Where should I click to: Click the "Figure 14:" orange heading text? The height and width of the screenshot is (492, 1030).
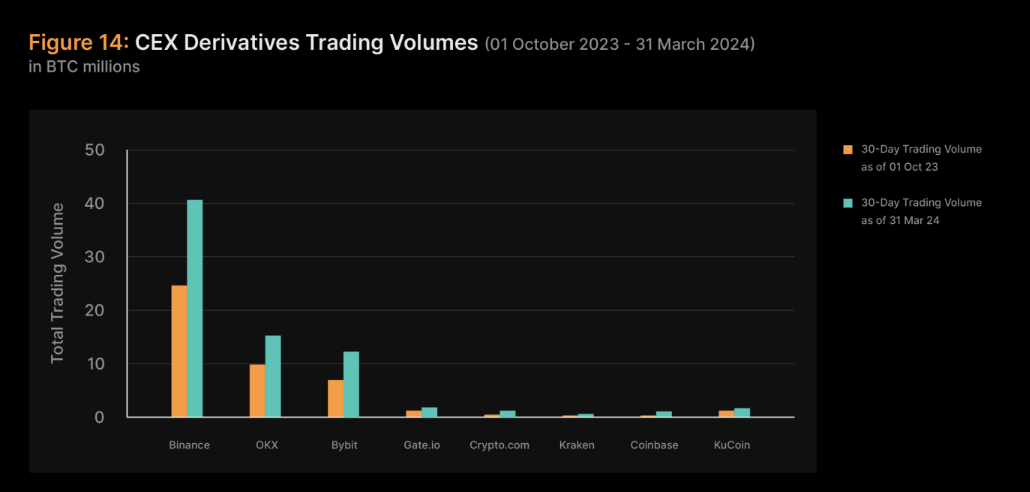click(x=78, y=43)
